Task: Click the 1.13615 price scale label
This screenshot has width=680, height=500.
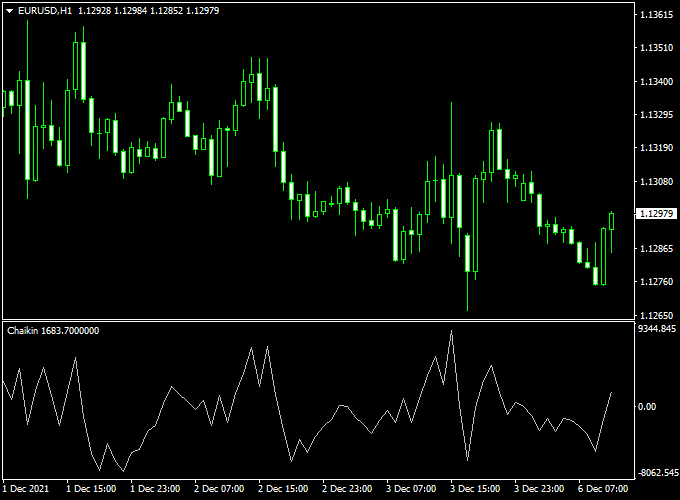Action: 657,15
